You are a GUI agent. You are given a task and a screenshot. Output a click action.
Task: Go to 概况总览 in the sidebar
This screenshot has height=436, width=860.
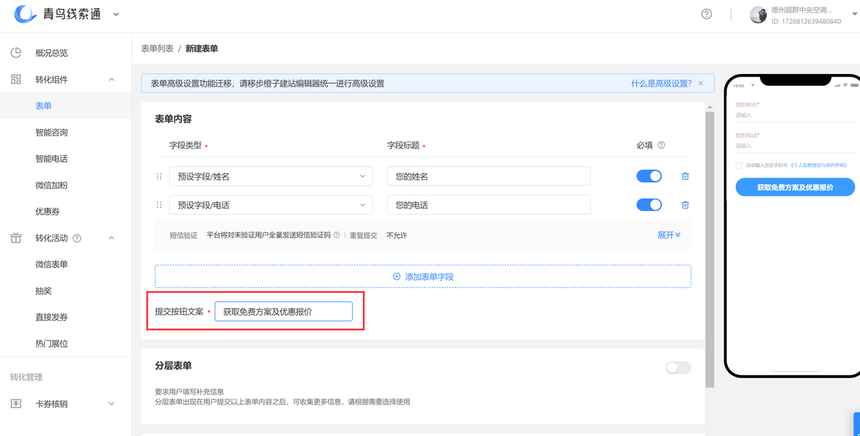point(52,53)
